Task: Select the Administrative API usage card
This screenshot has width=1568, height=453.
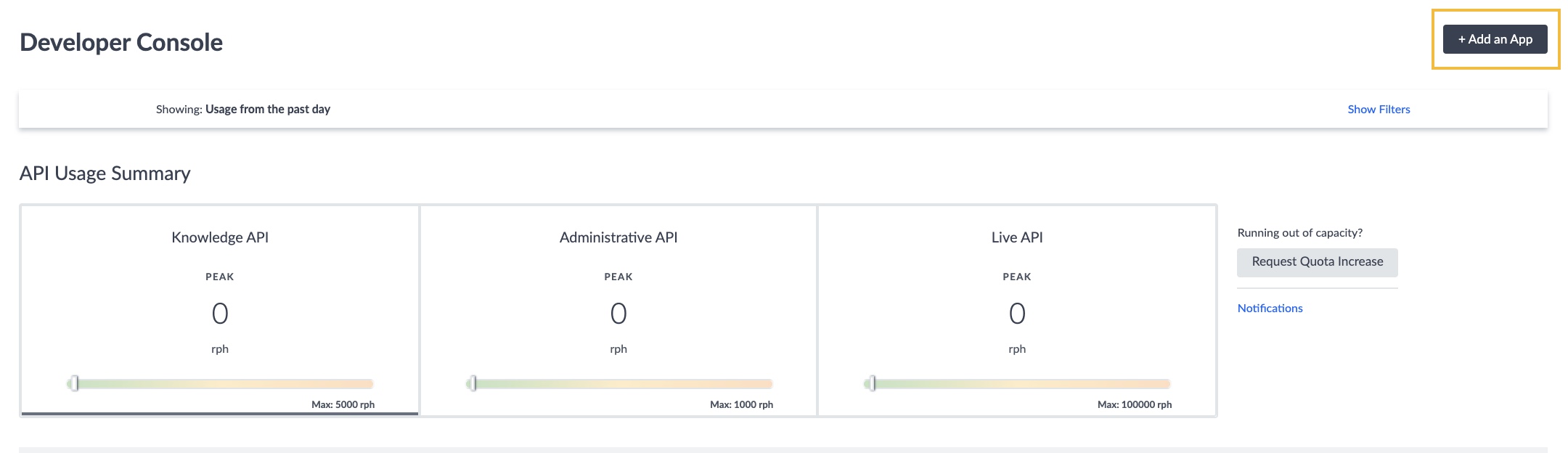Action: (x=618, y=311)
